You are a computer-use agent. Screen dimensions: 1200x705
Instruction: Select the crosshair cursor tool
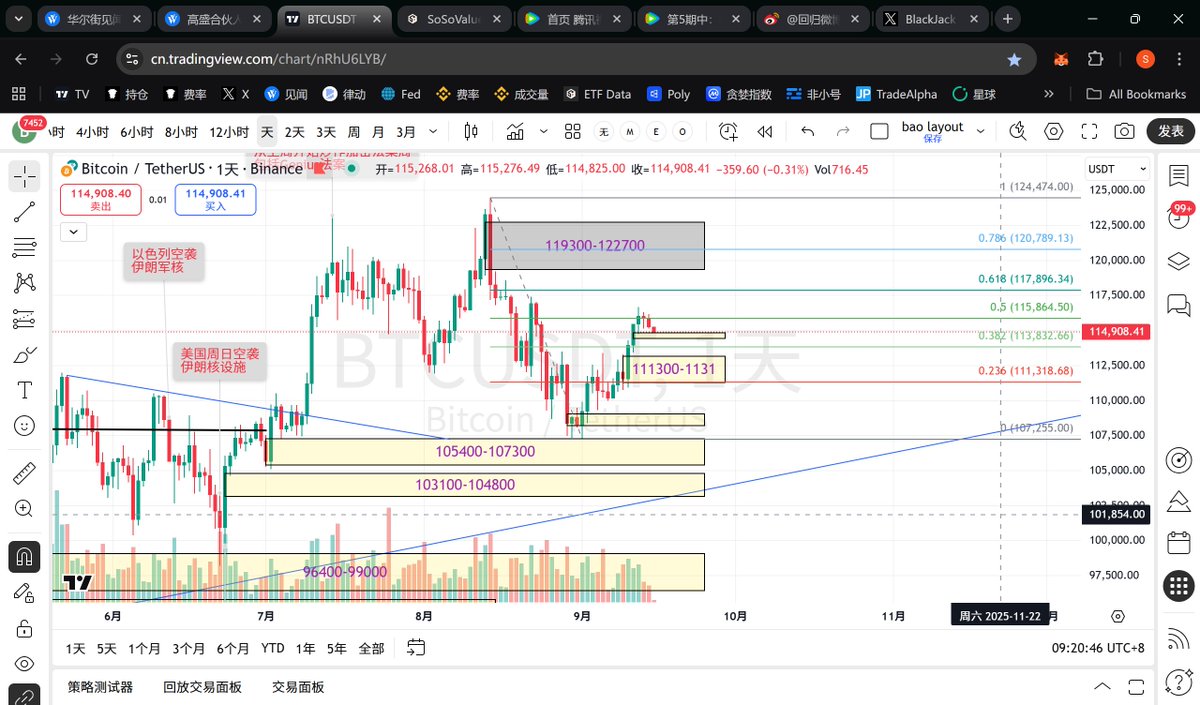pos(25,175)
